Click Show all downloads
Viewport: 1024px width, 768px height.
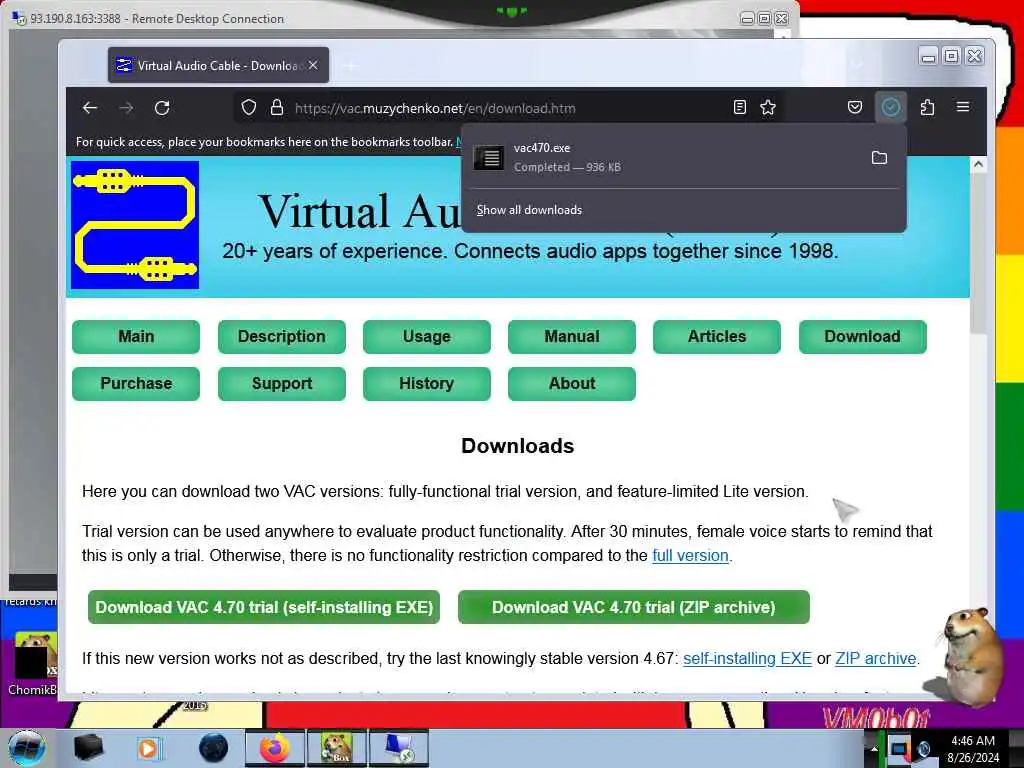pos(529,210)
